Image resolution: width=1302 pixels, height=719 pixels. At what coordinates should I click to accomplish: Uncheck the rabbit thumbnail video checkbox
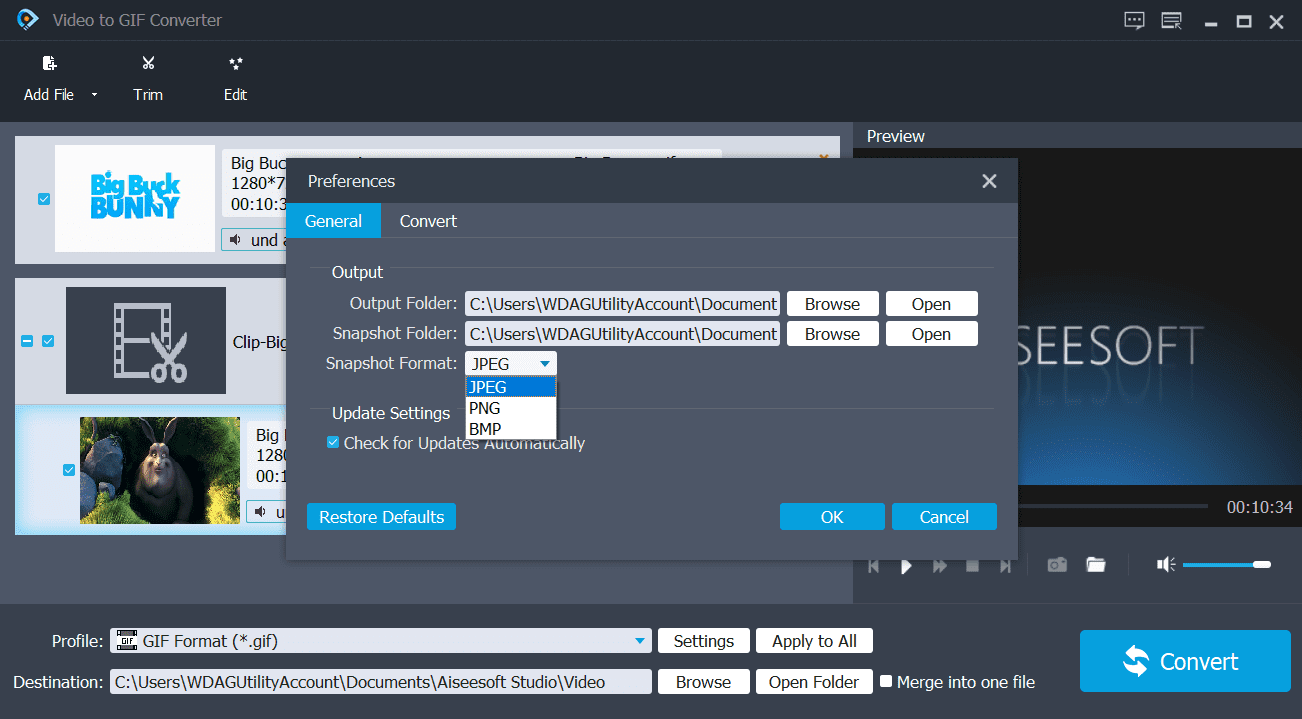pos(69,470)
